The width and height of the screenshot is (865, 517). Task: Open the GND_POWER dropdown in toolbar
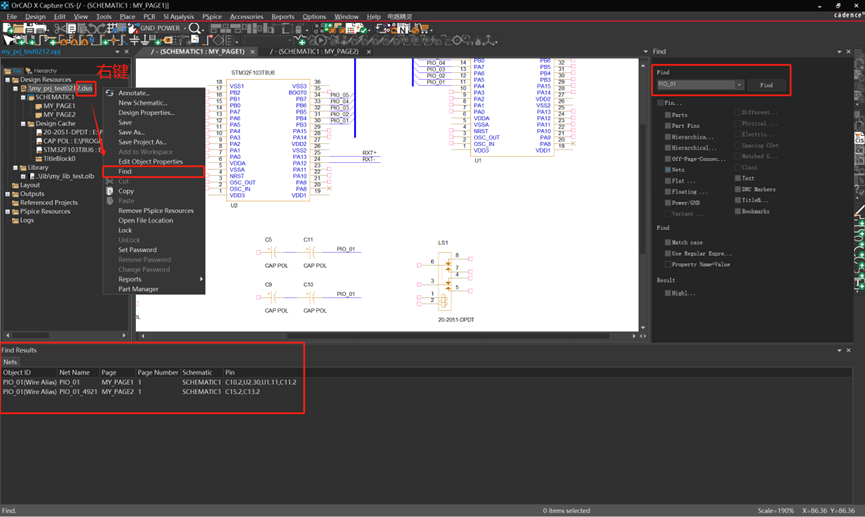pyautogui.click(x=185, y=28)
